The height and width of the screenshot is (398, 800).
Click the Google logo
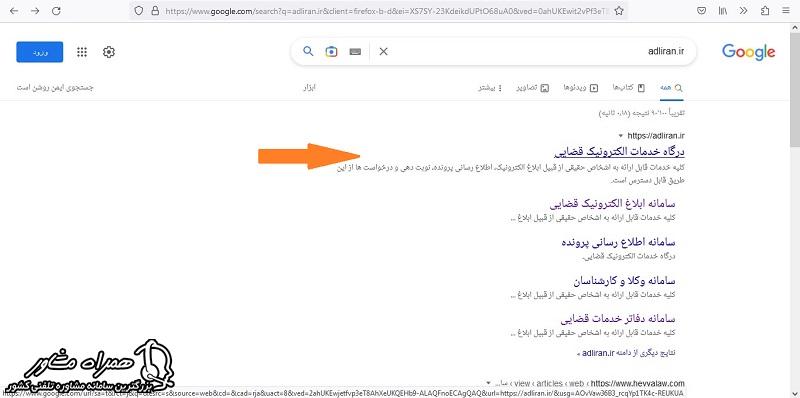748,52
